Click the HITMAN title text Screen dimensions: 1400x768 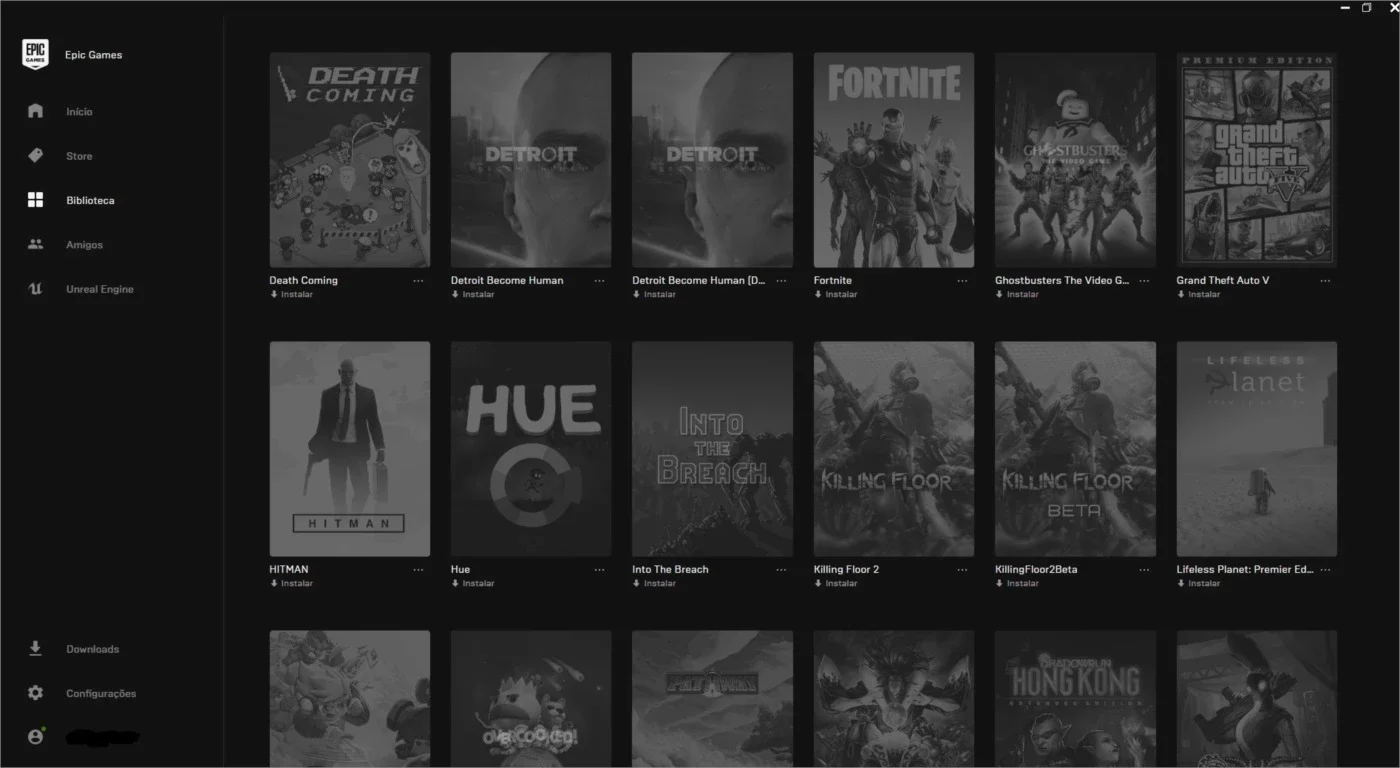289,570
